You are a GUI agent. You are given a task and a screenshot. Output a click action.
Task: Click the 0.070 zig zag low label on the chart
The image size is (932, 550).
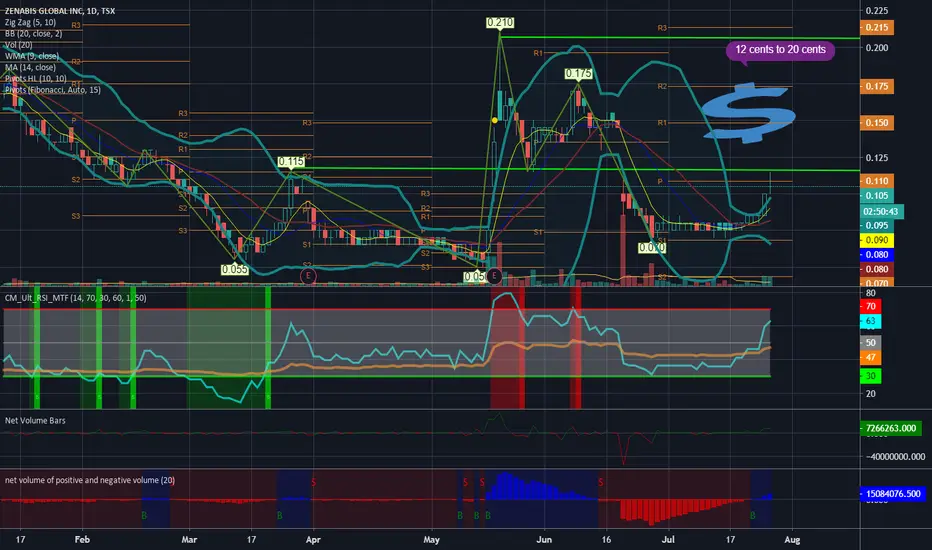coord(652,247)
